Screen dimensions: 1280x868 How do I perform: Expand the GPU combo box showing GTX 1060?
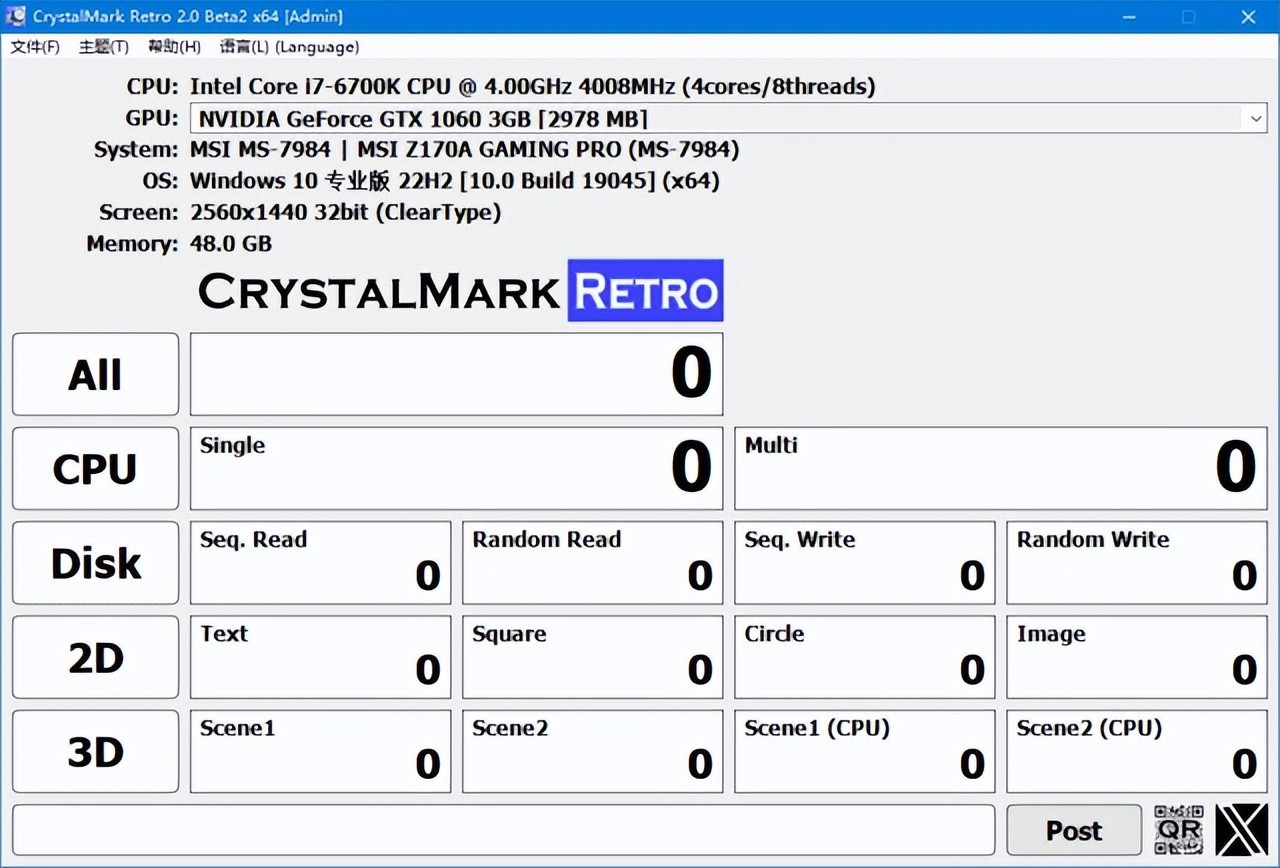1256,118
